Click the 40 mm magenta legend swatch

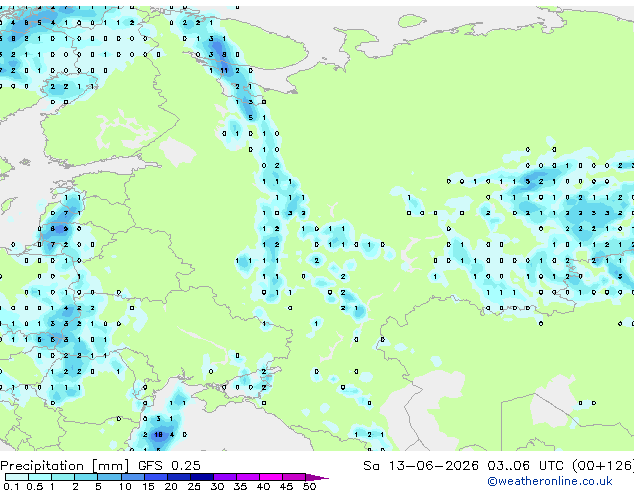(x=271, y=477)
